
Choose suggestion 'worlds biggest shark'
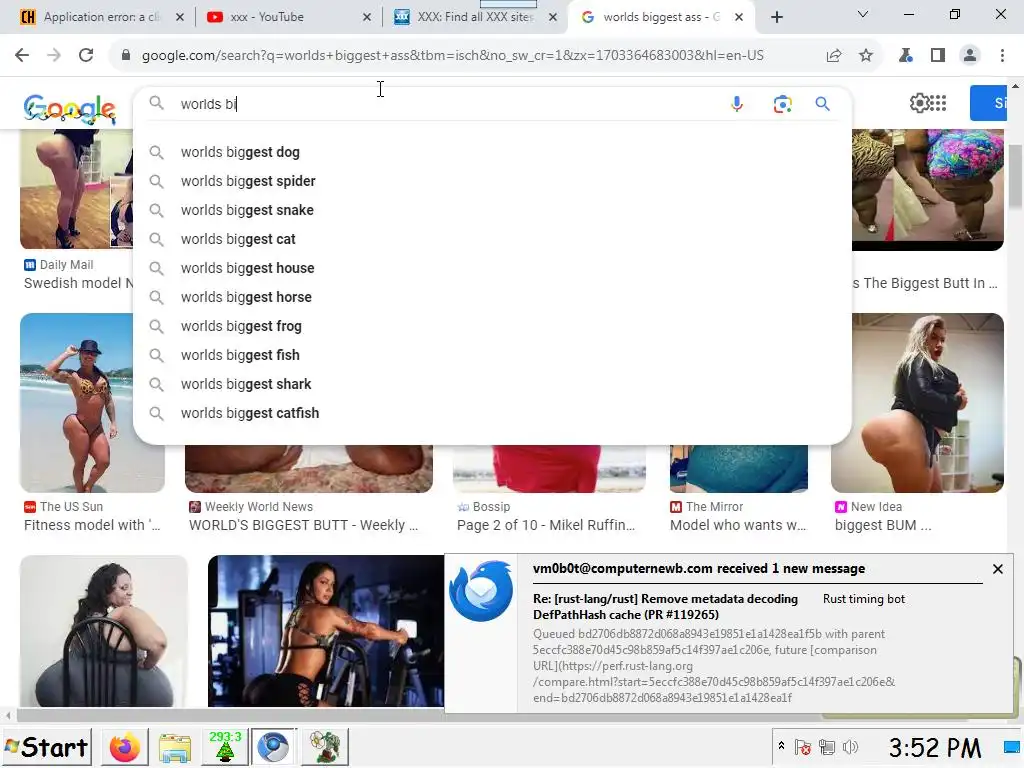pos(492,384)
